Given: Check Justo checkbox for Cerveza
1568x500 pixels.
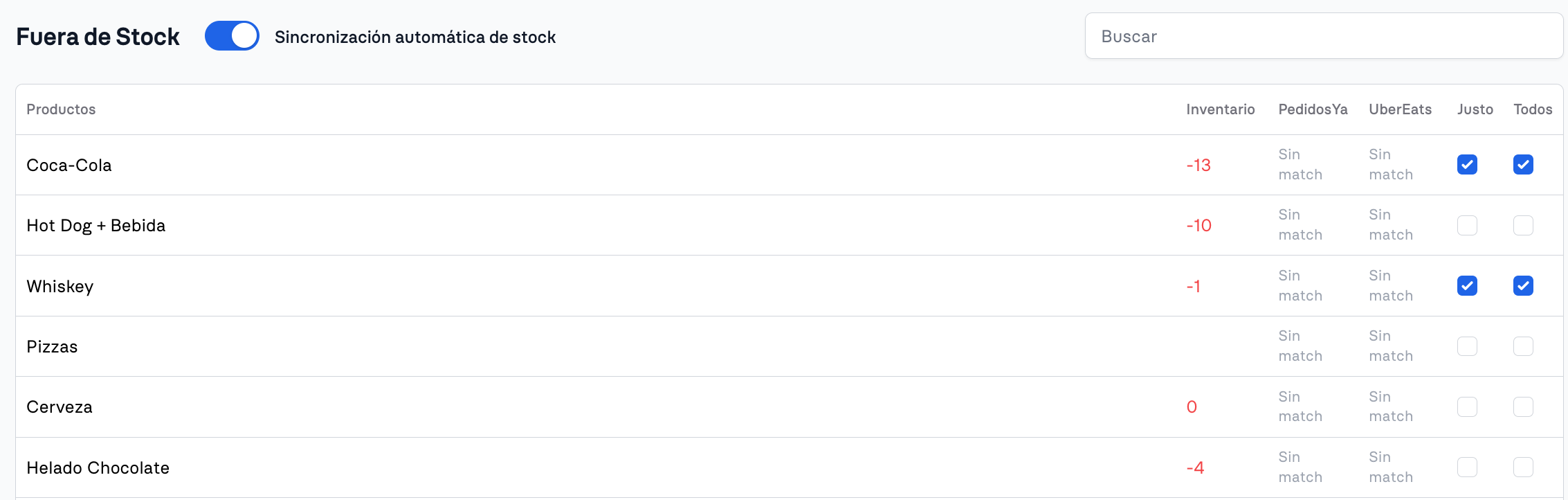Looking at the screenshot, I should pos(1467,407).
